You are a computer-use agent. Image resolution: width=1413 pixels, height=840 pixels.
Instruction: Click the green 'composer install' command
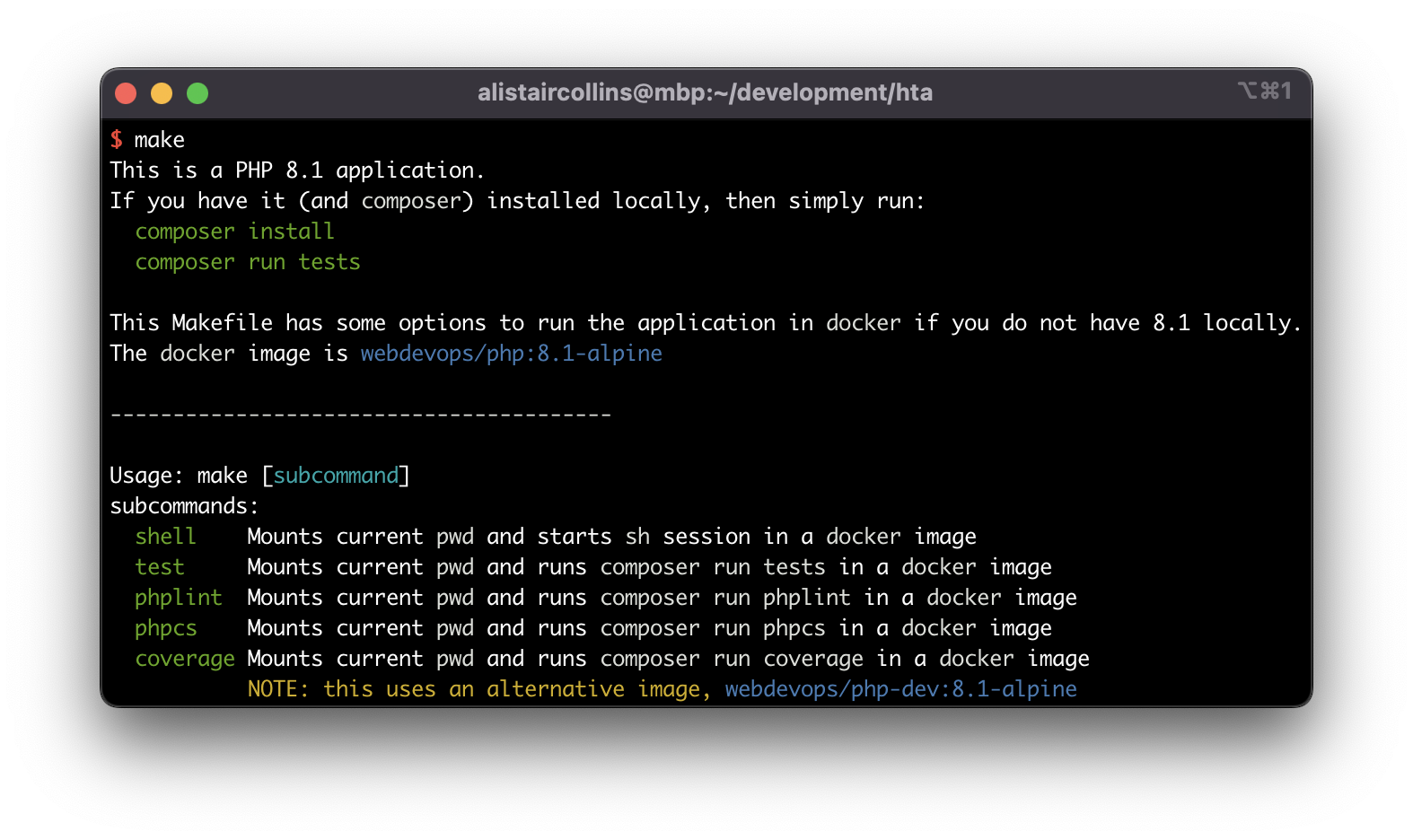[235, 232]
